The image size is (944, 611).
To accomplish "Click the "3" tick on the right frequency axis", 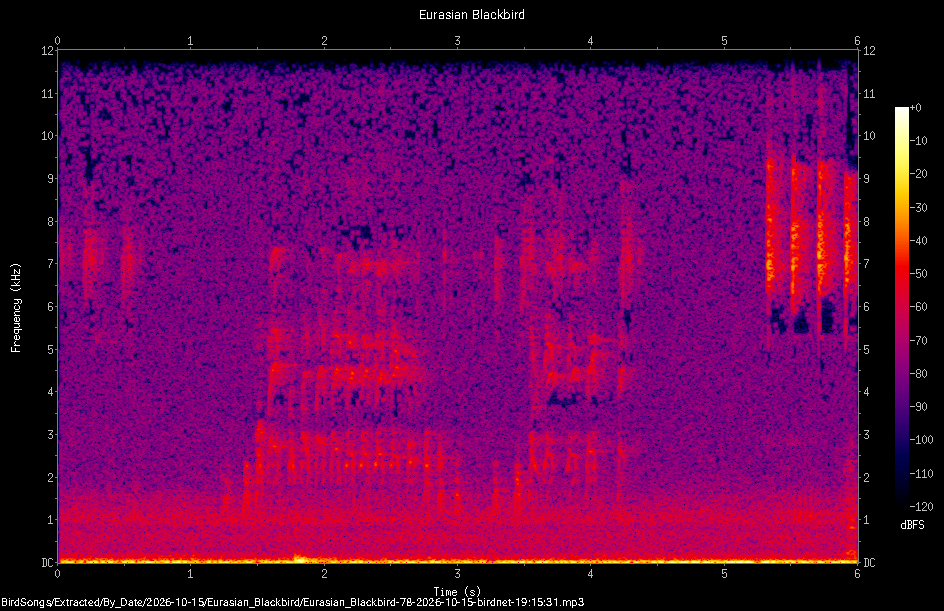I will click(866, 435).
